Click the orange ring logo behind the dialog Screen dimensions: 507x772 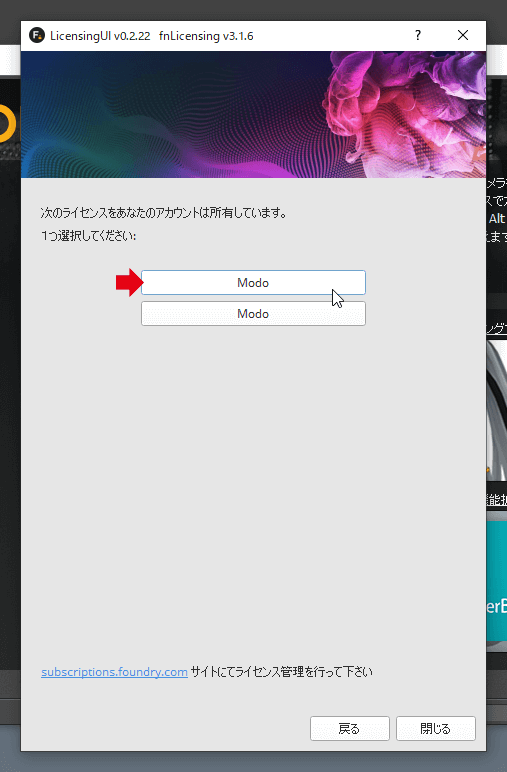[x=7, y=123]
